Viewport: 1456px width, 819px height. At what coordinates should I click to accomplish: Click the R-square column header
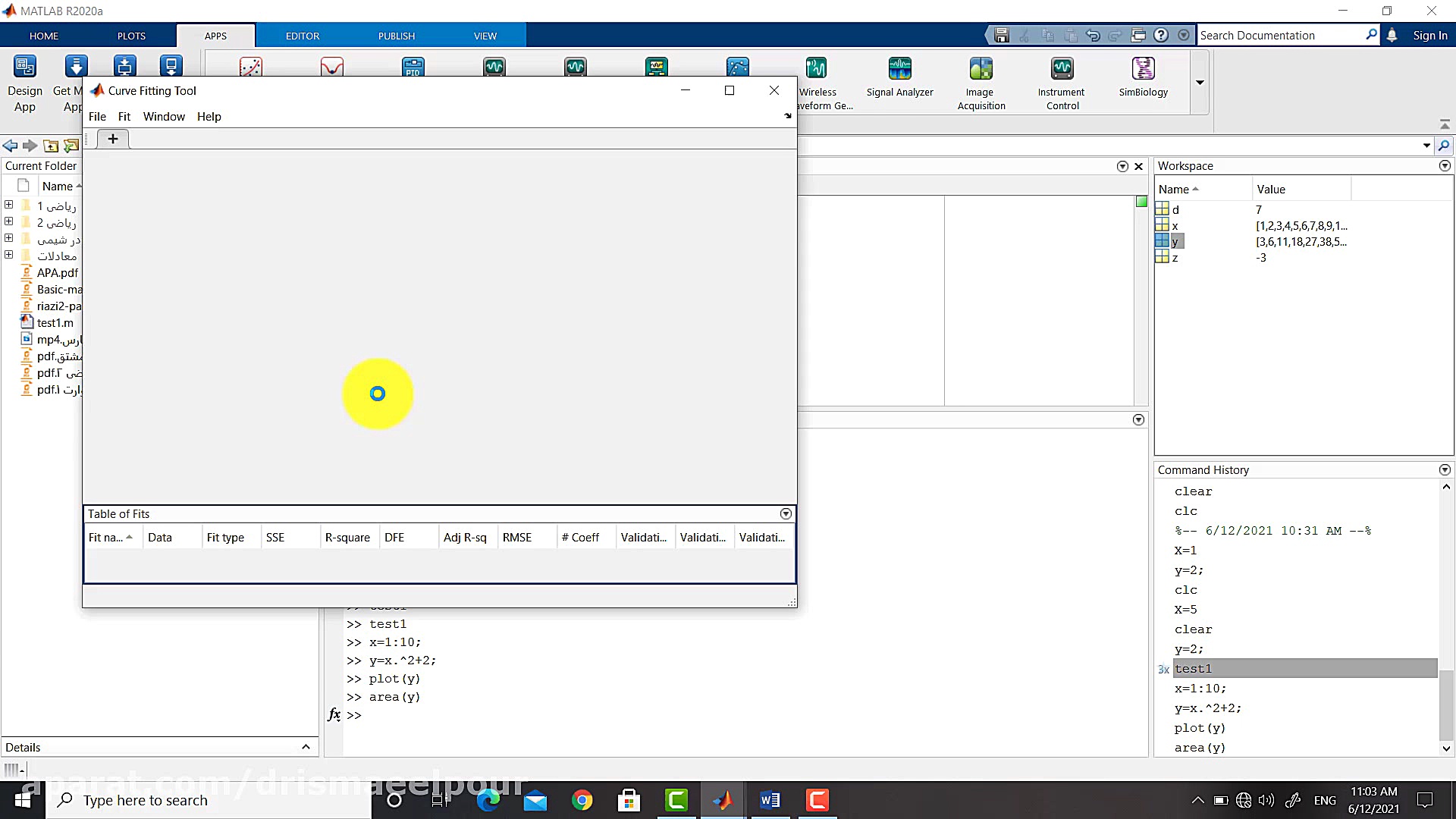(348, 537)
